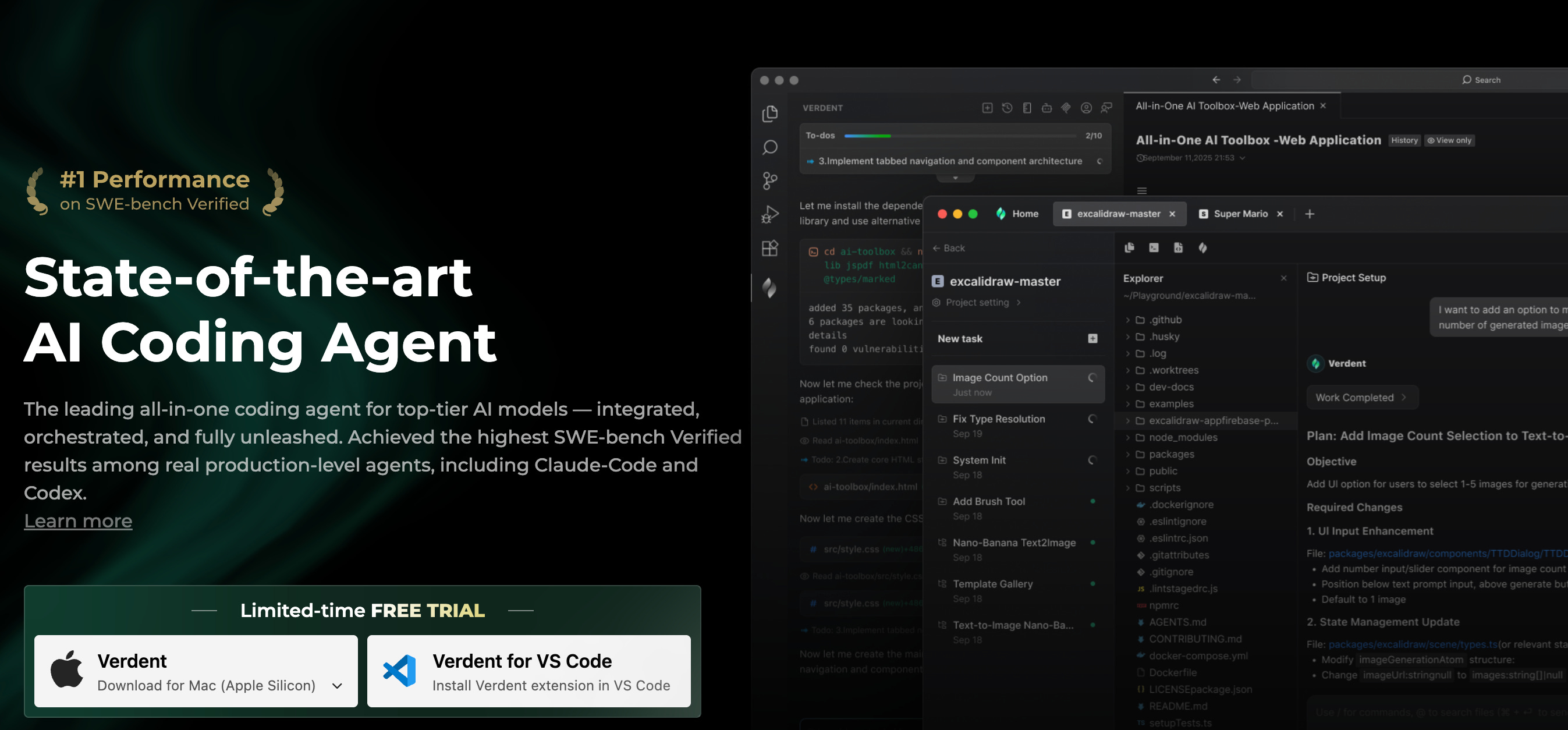Switch to the Super Mario tab
Viewport: 1568px width, 730px height.
pyautogui.click(x=1240, y=214)
